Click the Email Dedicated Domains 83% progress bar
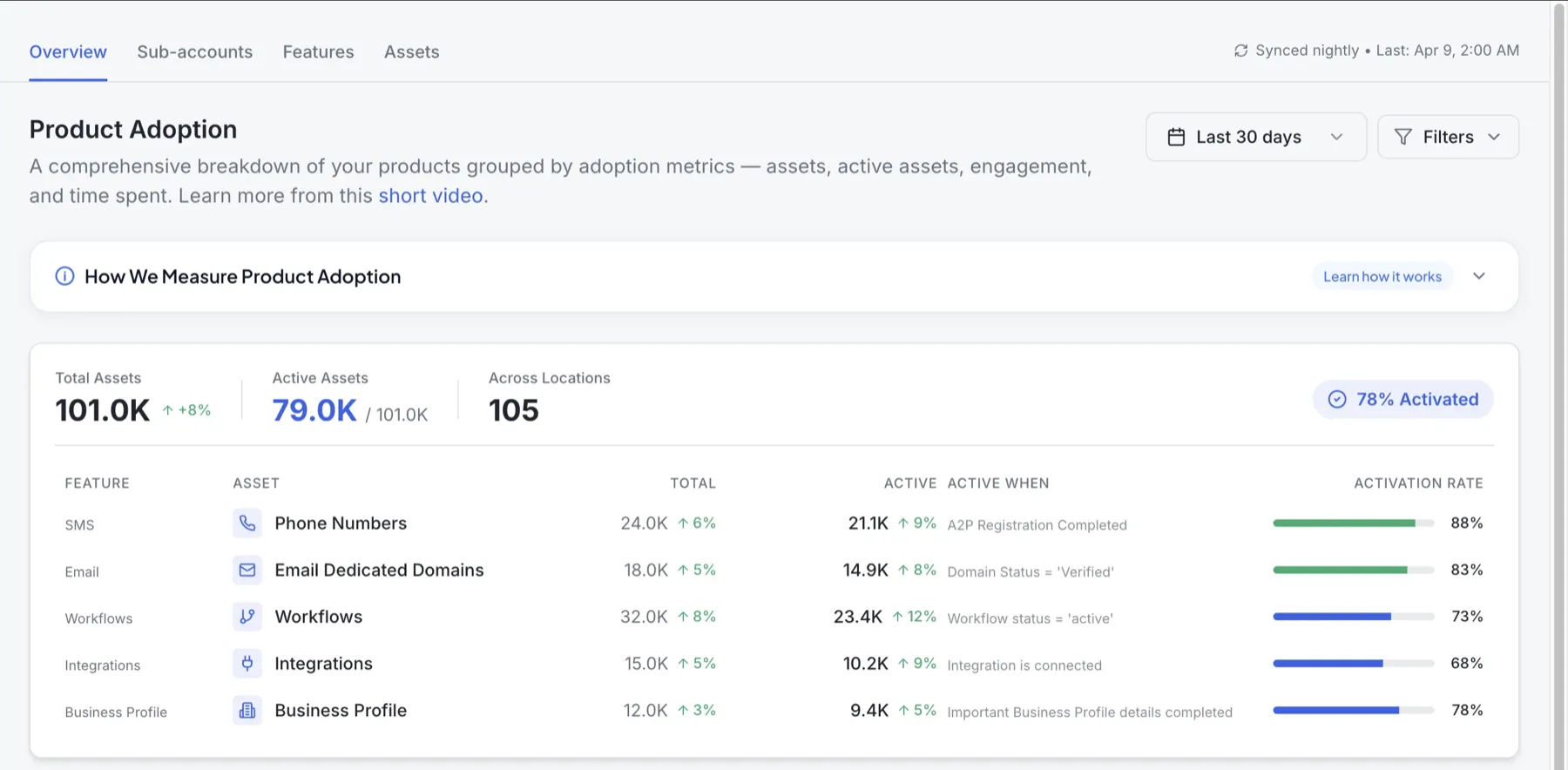The height and width of the screenshot is (770, 1568). click(1353, 570)
